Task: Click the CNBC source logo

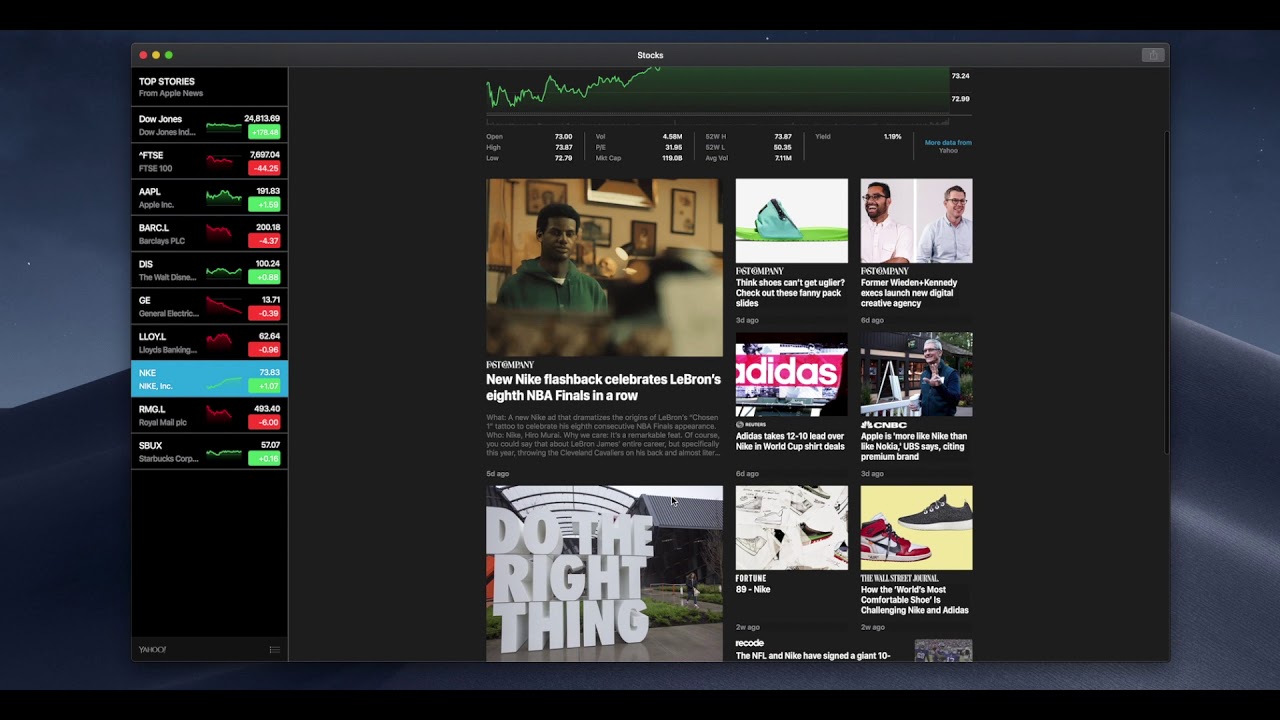Action: 884,425
